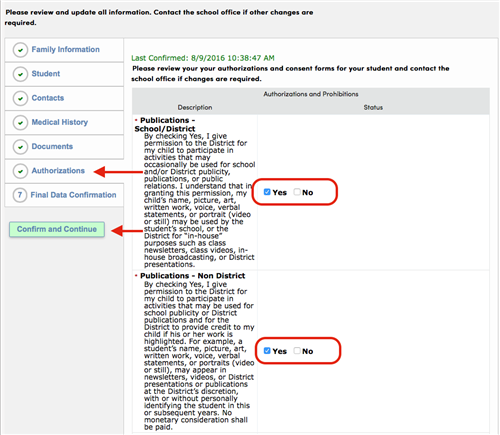Click the Last Confirmed timestamp text

(203, 58)
